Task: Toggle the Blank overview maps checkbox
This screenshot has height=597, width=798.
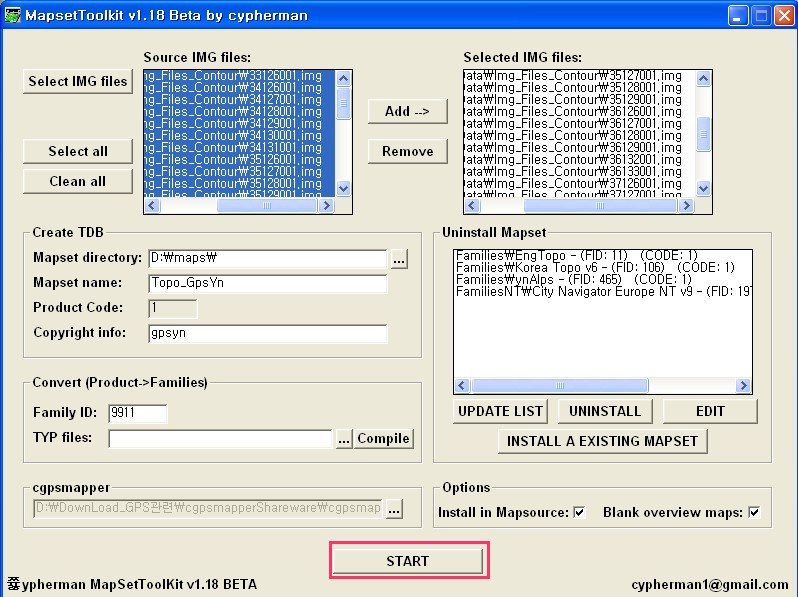Action: pyautogui.click(x=754, y=512)
